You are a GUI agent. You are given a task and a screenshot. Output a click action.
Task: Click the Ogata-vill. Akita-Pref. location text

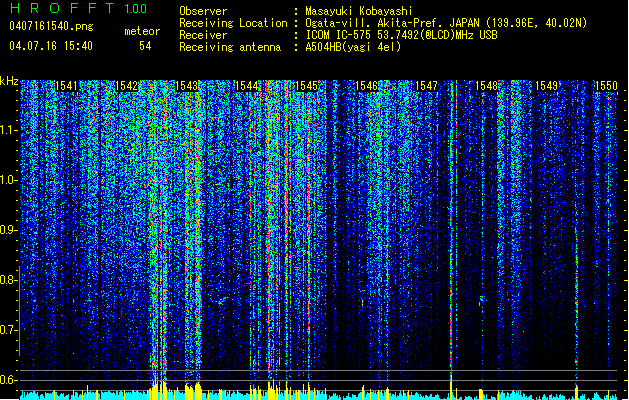point(446,23)
